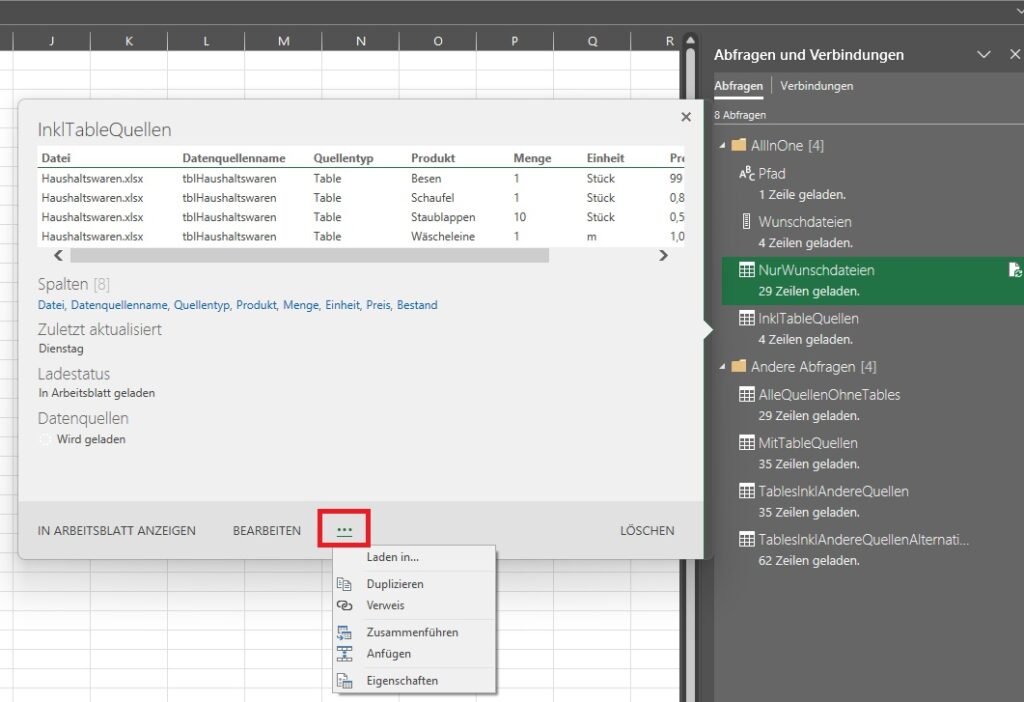Click the Produkt column link
The height and width of the screenshot is (702, 1024).
tap(257, 305)
